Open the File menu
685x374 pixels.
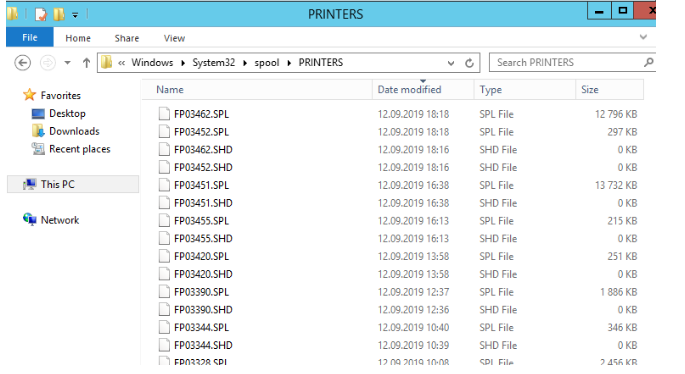coord(30,38)
